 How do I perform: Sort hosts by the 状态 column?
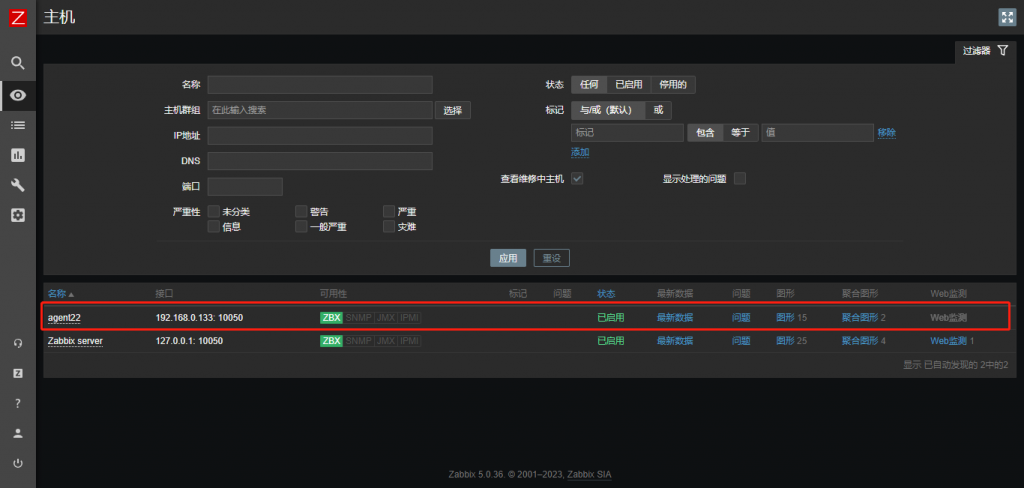(x=606, y=294)
